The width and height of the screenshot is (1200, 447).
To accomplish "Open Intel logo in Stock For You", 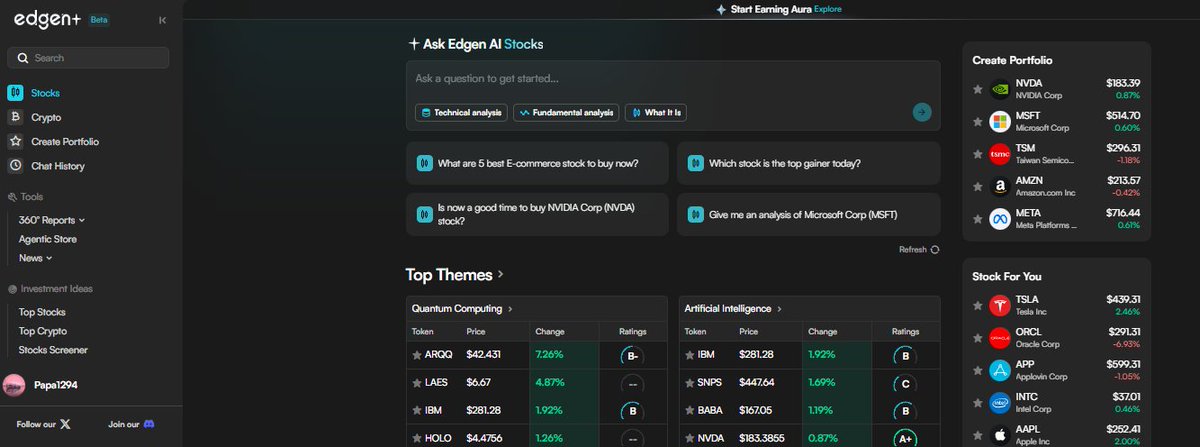I will 999,403.
